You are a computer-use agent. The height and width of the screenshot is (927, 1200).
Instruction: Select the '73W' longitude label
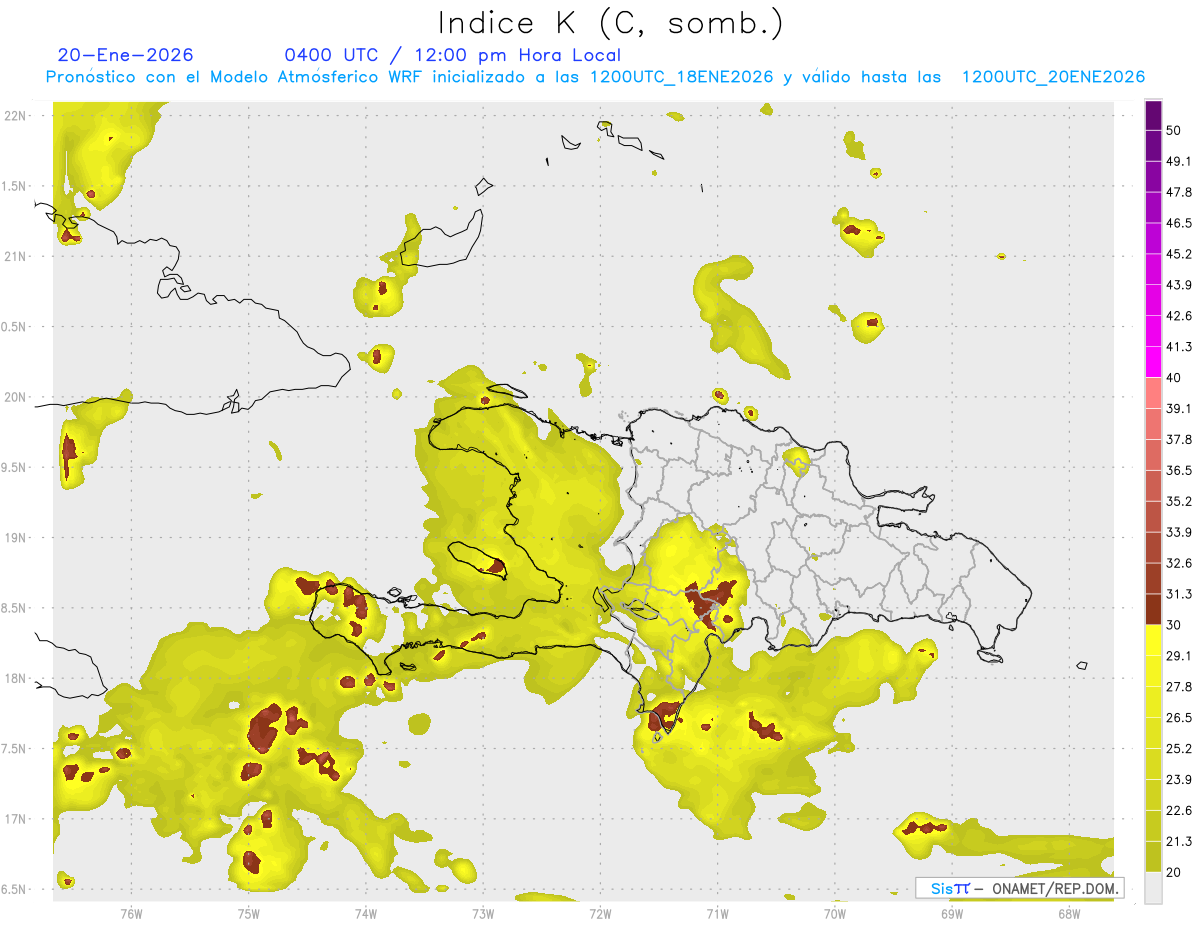483,912
